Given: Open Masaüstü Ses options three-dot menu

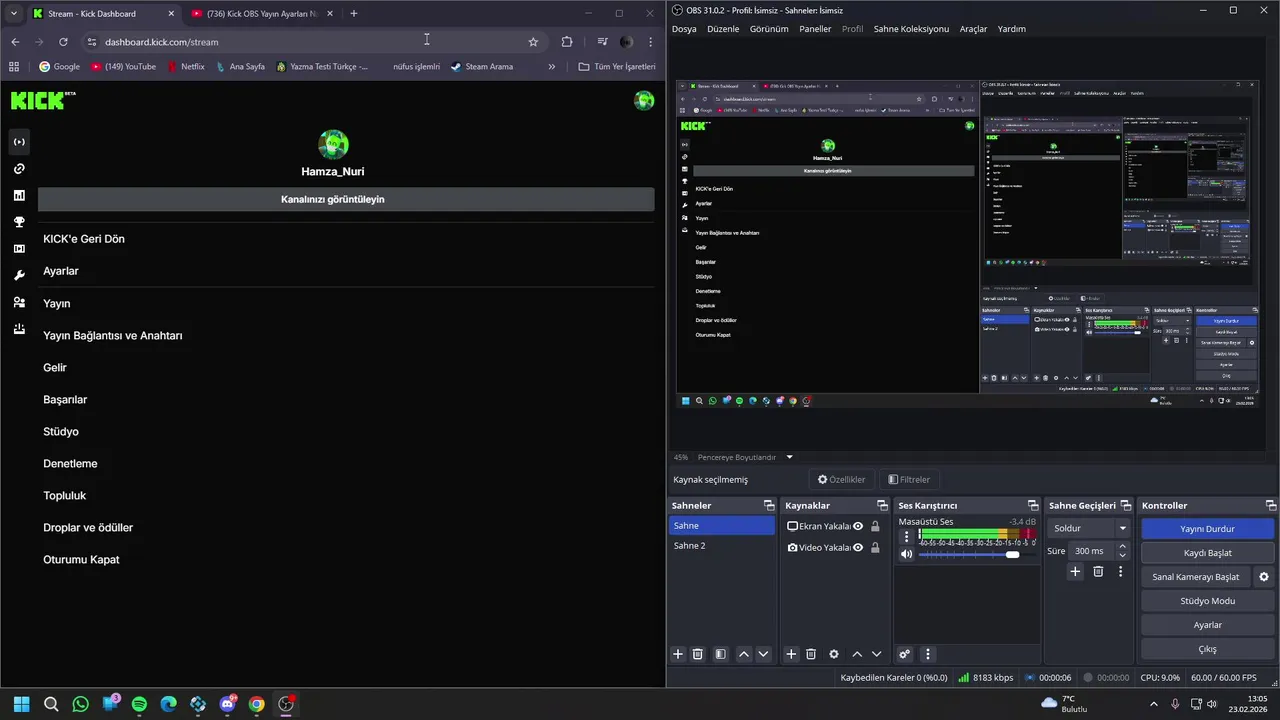Looking at the screenshot, I should coord(907,537).
